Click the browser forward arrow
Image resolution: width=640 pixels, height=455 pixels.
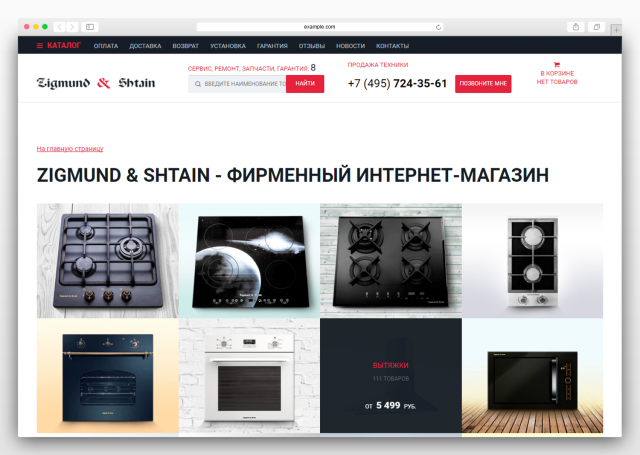[x=72, y=27]
